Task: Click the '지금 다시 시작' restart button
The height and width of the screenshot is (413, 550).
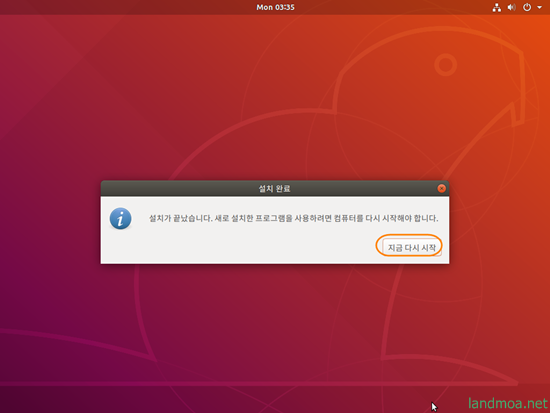Action: click(411, 247)
